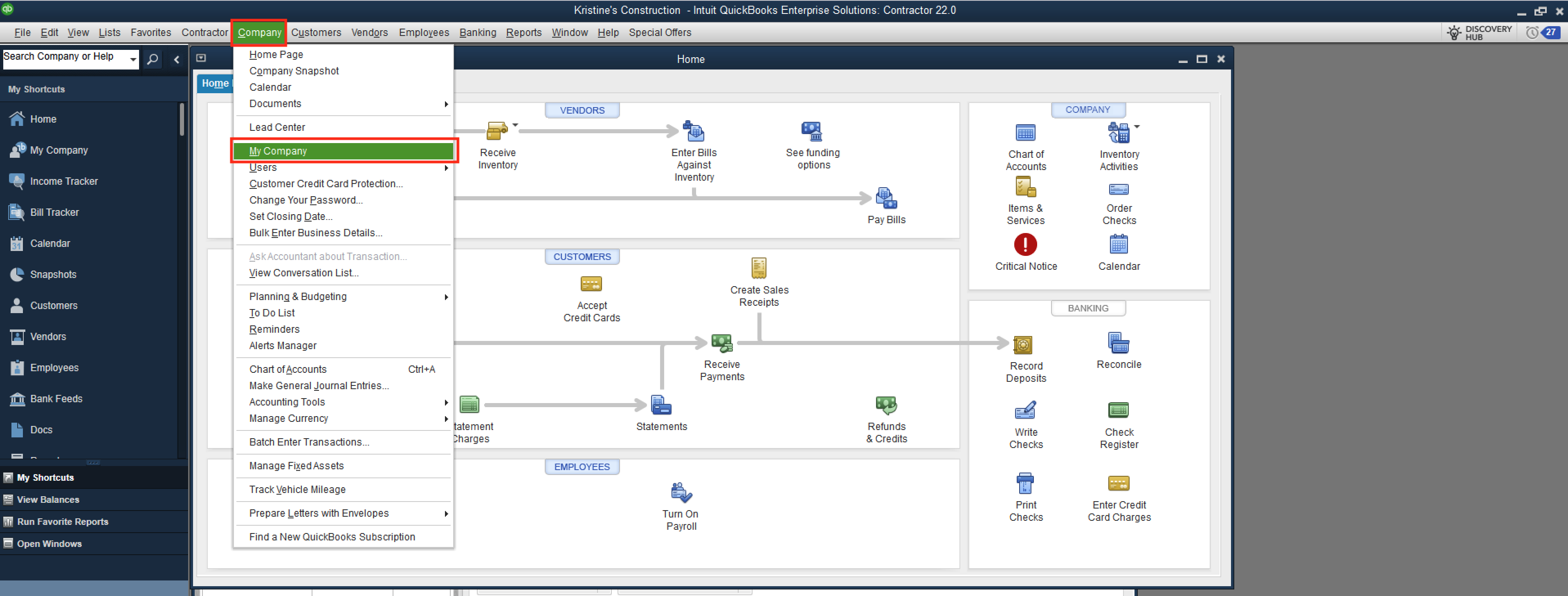Image resolution: width=1568 pixels, height=596 pixels.
Task: Click the COMPANY section button
Action: [1088, 110]
